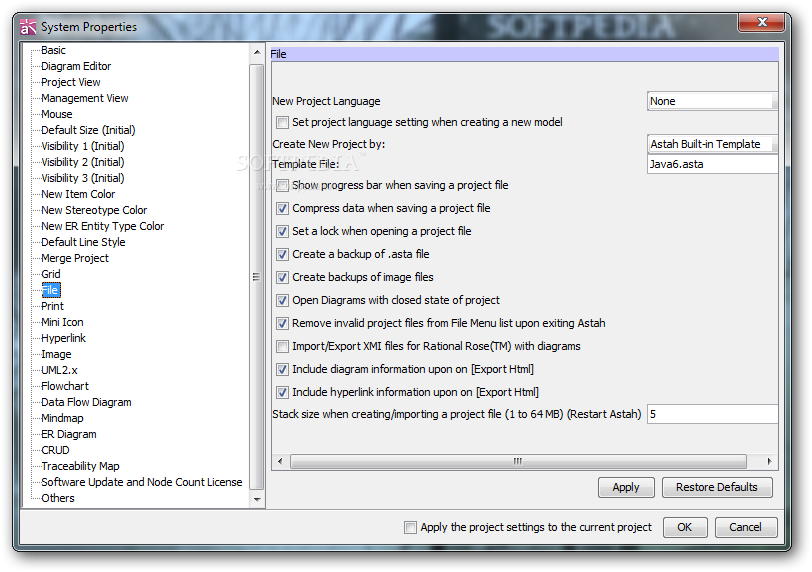
Task: Open Traceability Map settings
Action: (x=80, y=466)
